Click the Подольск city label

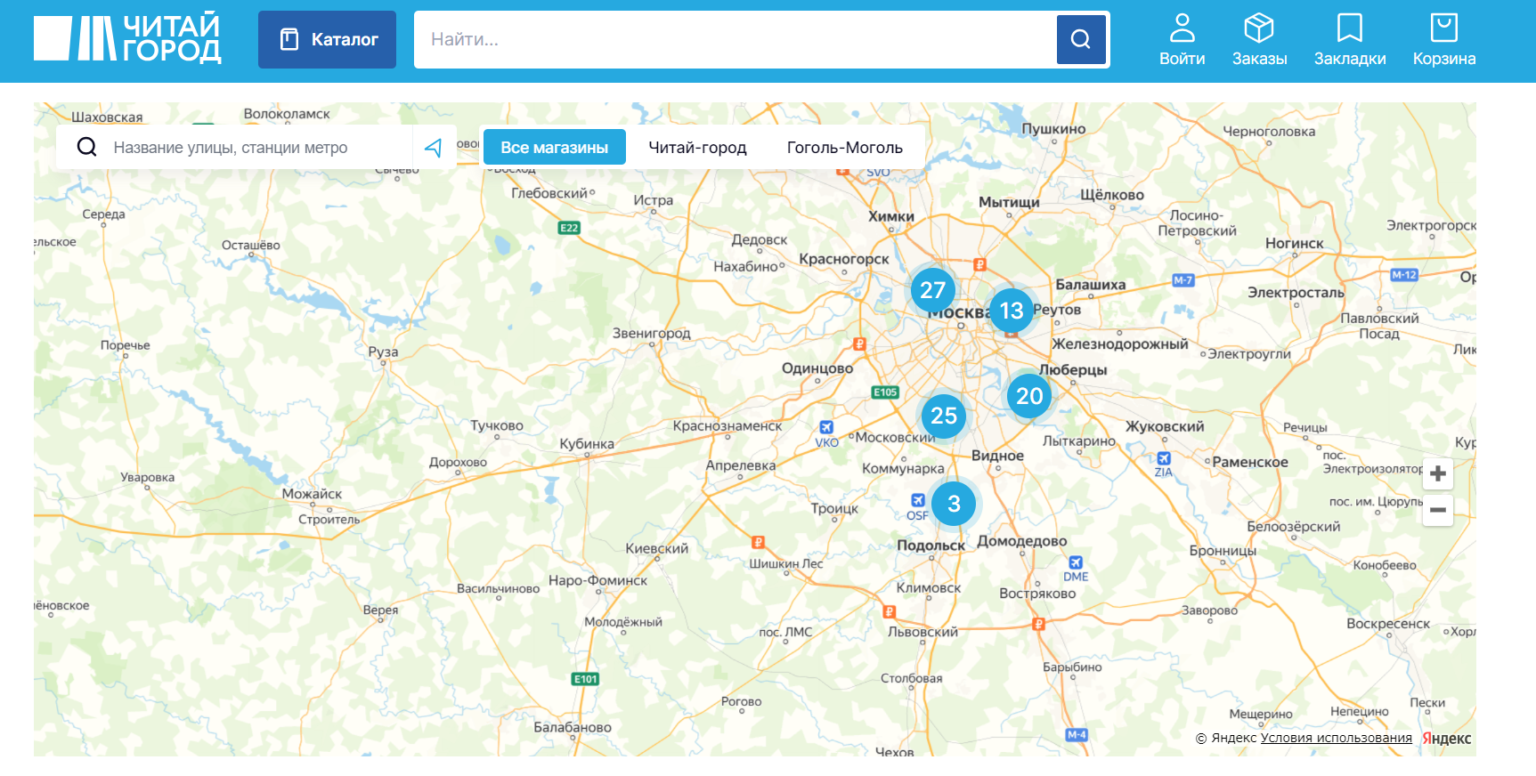pos(931,545)
